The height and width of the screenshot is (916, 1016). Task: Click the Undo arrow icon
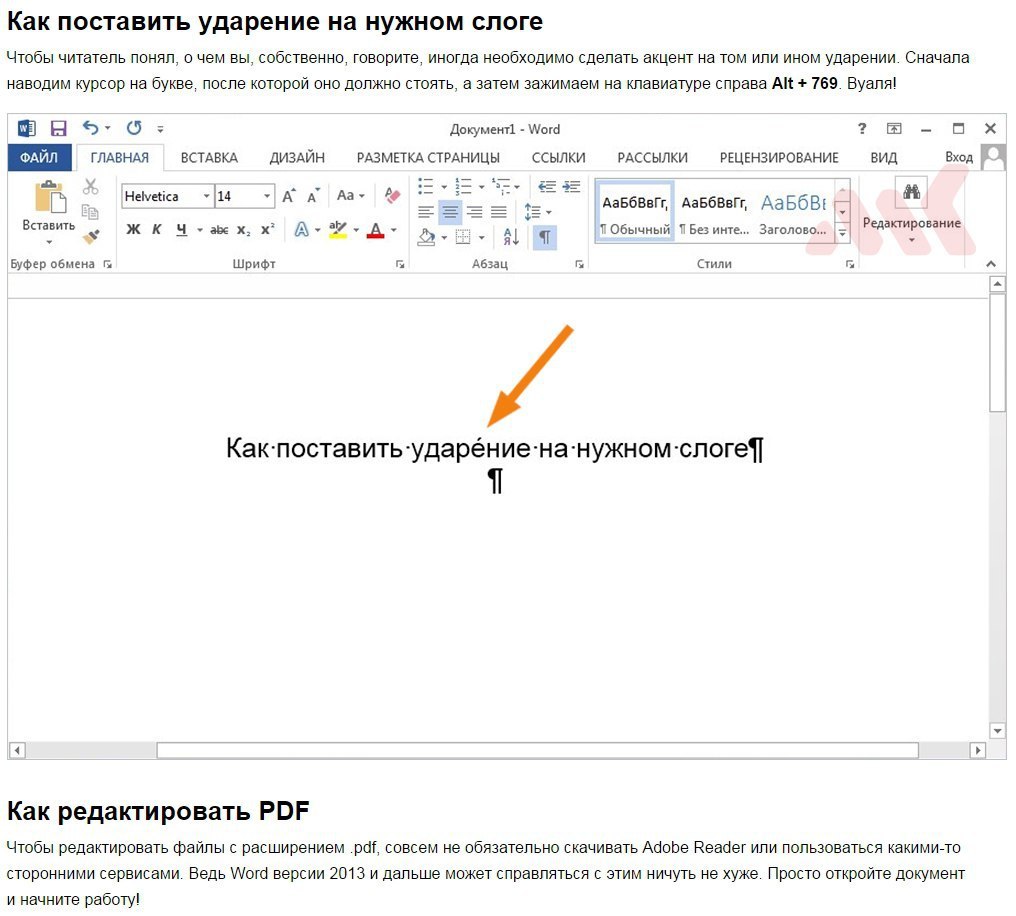pos(90,128)
